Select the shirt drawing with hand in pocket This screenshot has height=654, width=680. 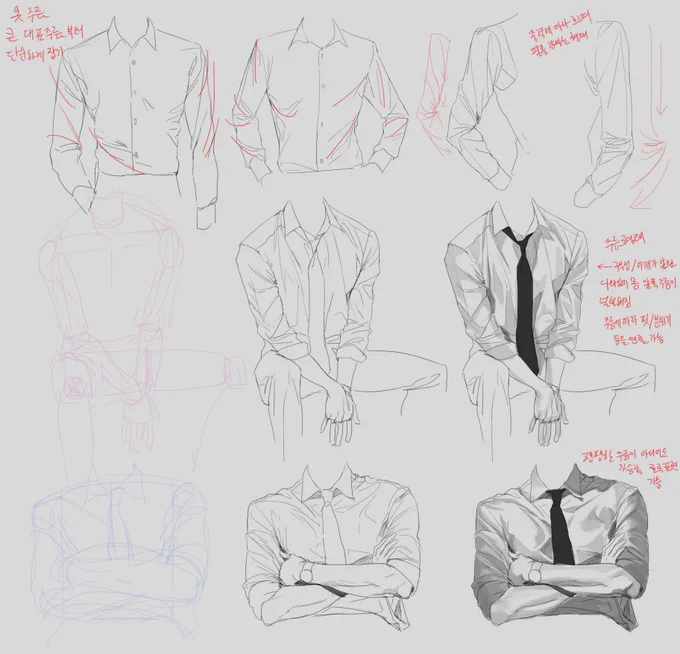134,121
